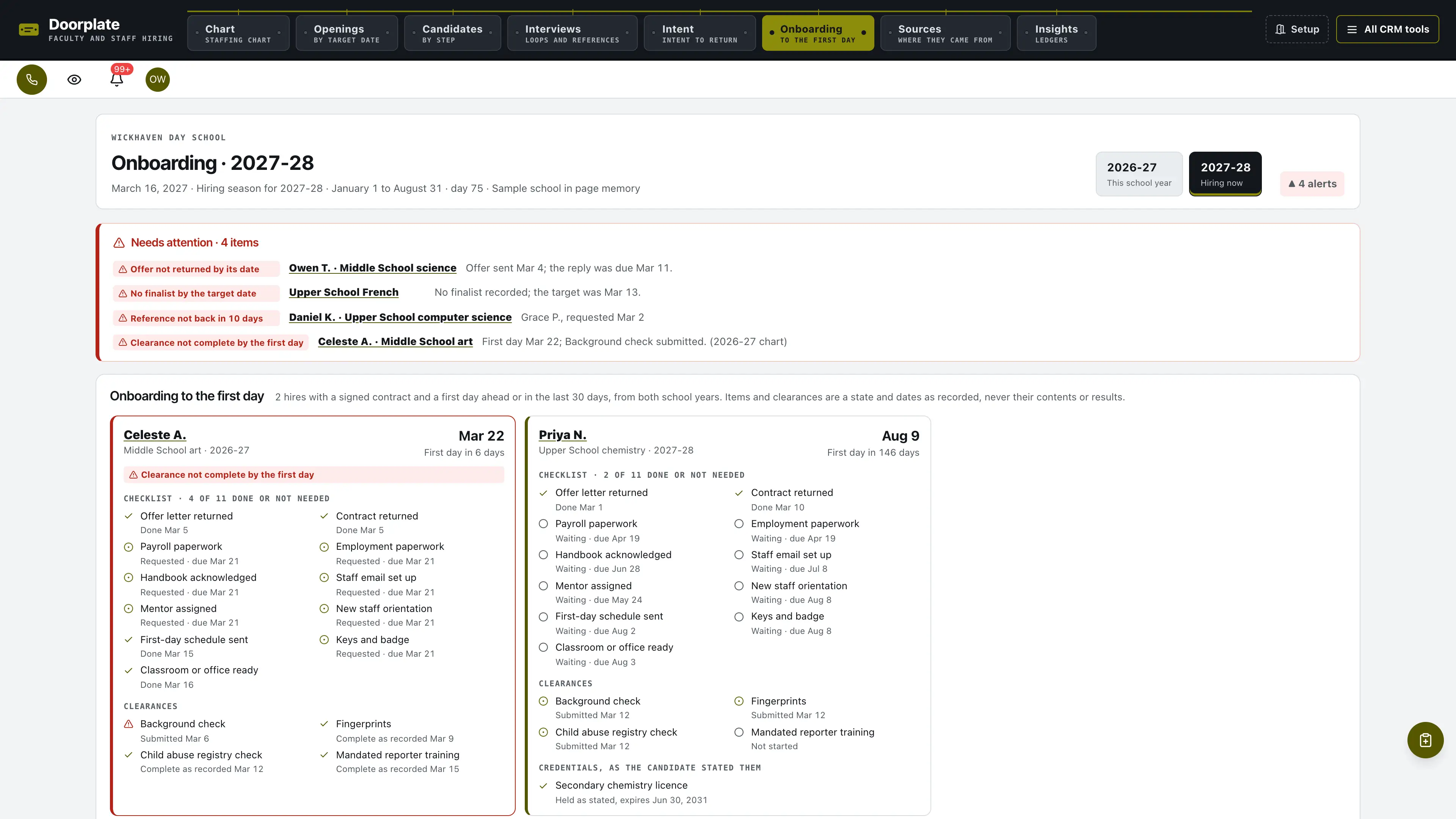Open All CRM tools menu
The image size is (1456, 819).
pyautogui.click(x=1387, y=30)
